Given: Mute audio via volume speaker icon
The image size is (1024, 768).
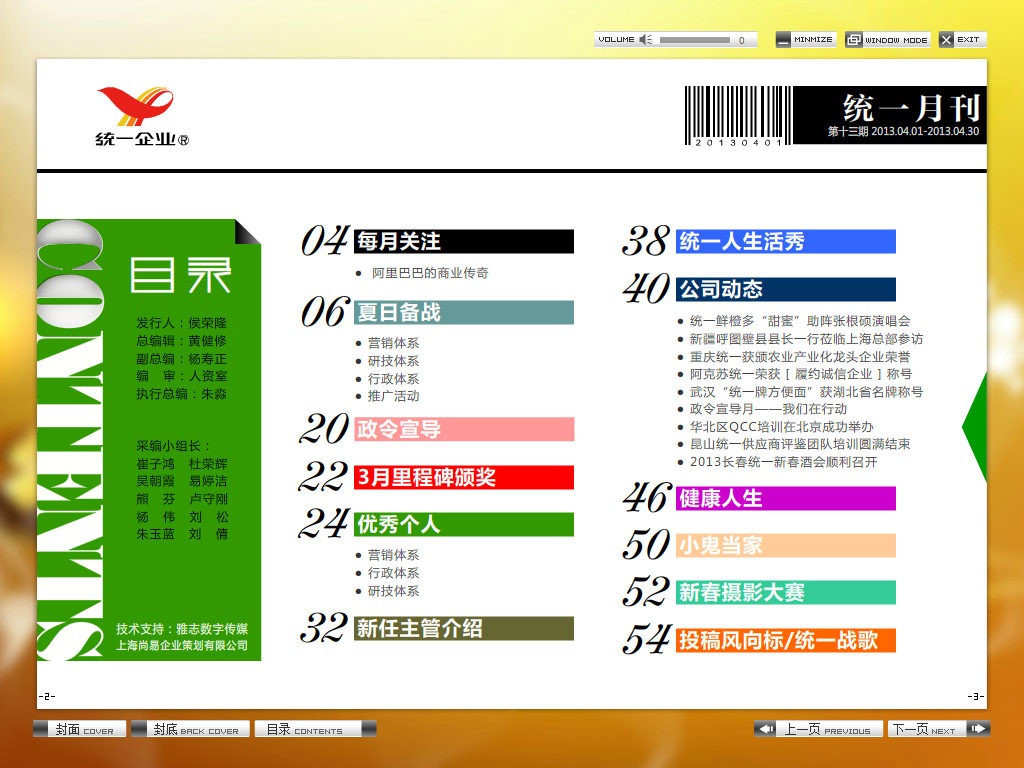Looking at the screenshot, I should click(x=645, y=40).
